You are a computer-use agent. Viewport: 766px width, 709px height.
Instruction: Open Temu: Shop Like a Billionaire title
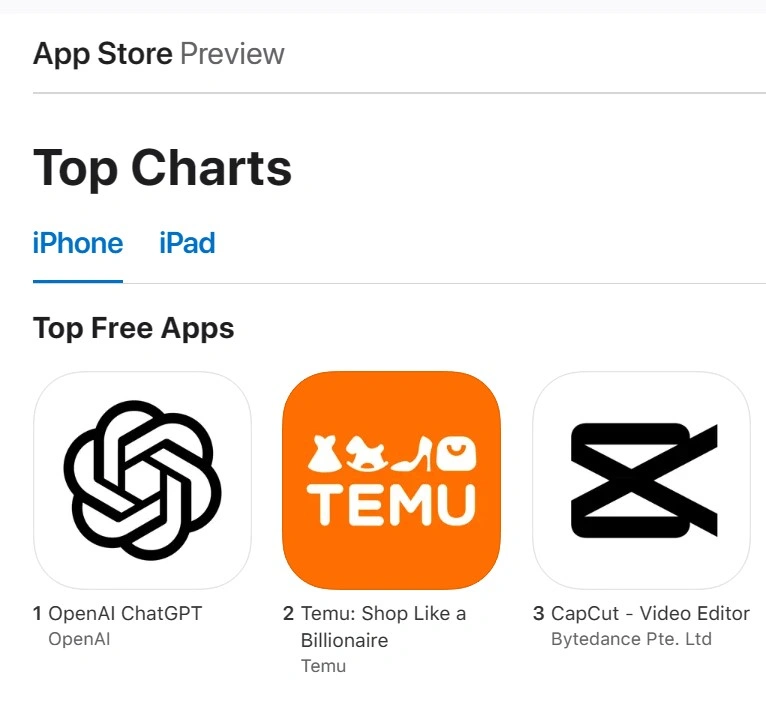click(x=383, y=626)
